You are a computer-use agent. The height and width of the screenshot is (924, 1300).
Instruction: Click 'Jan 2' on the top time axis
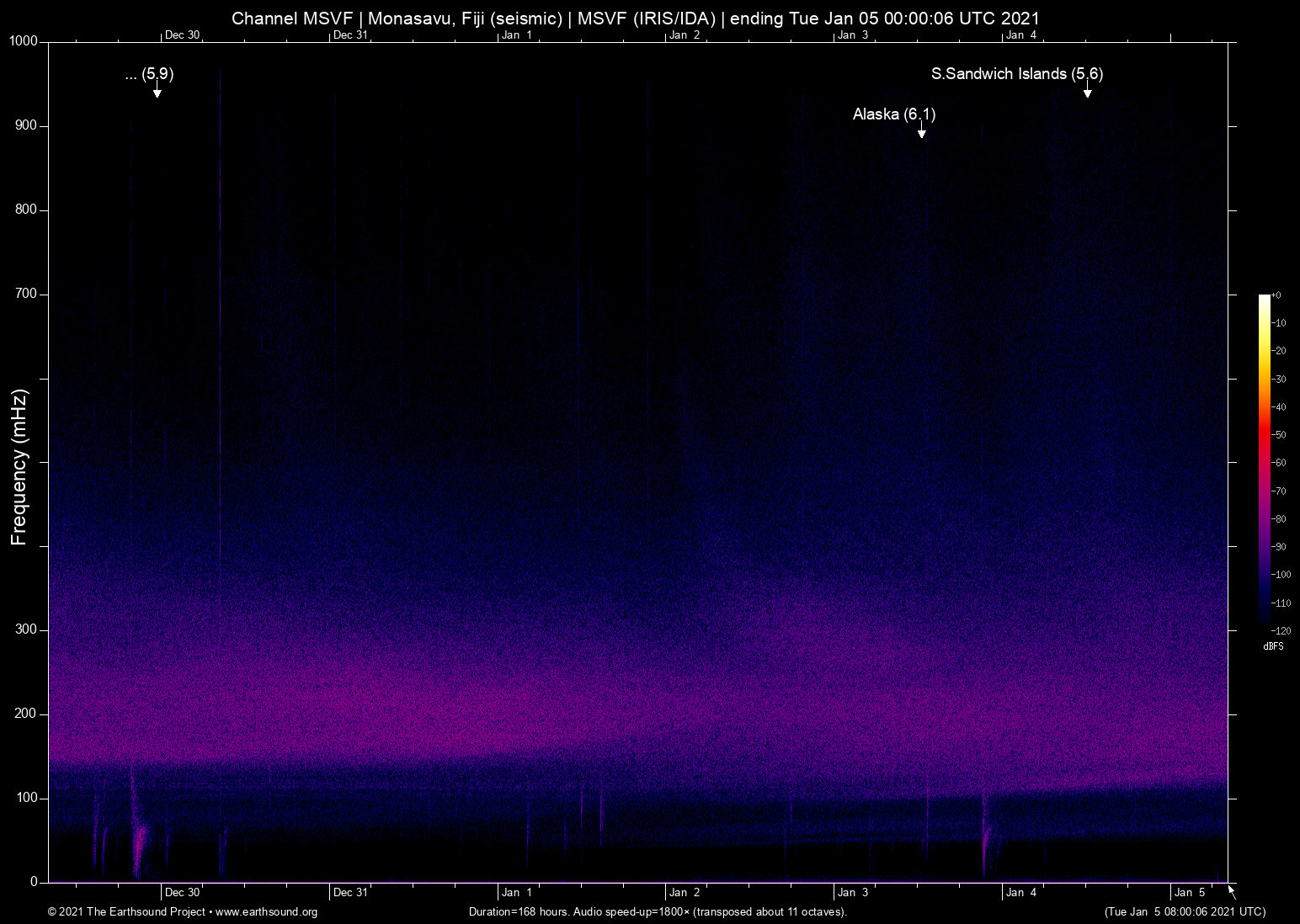685,35
